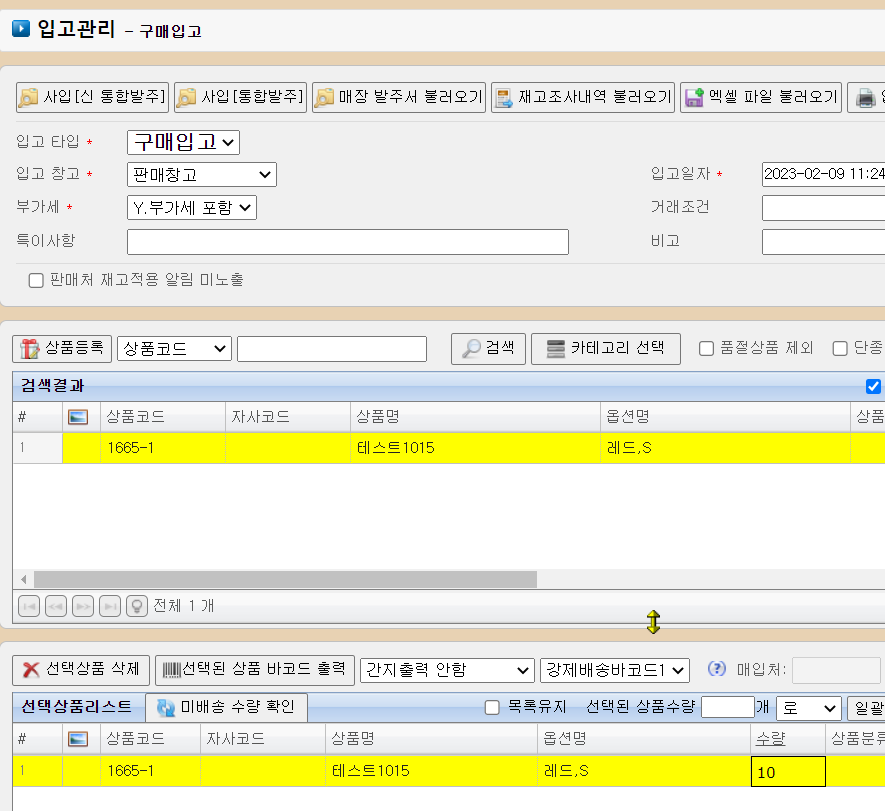
Task: Click the 일괄 apply button
Action: pyautogui.click(x=866, y=708)
